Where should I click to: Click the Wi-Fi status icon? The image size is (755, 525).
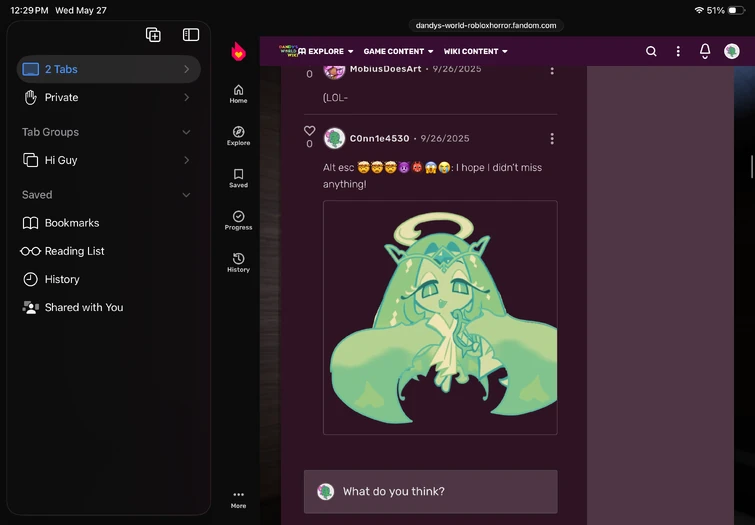tap(699, 10)
